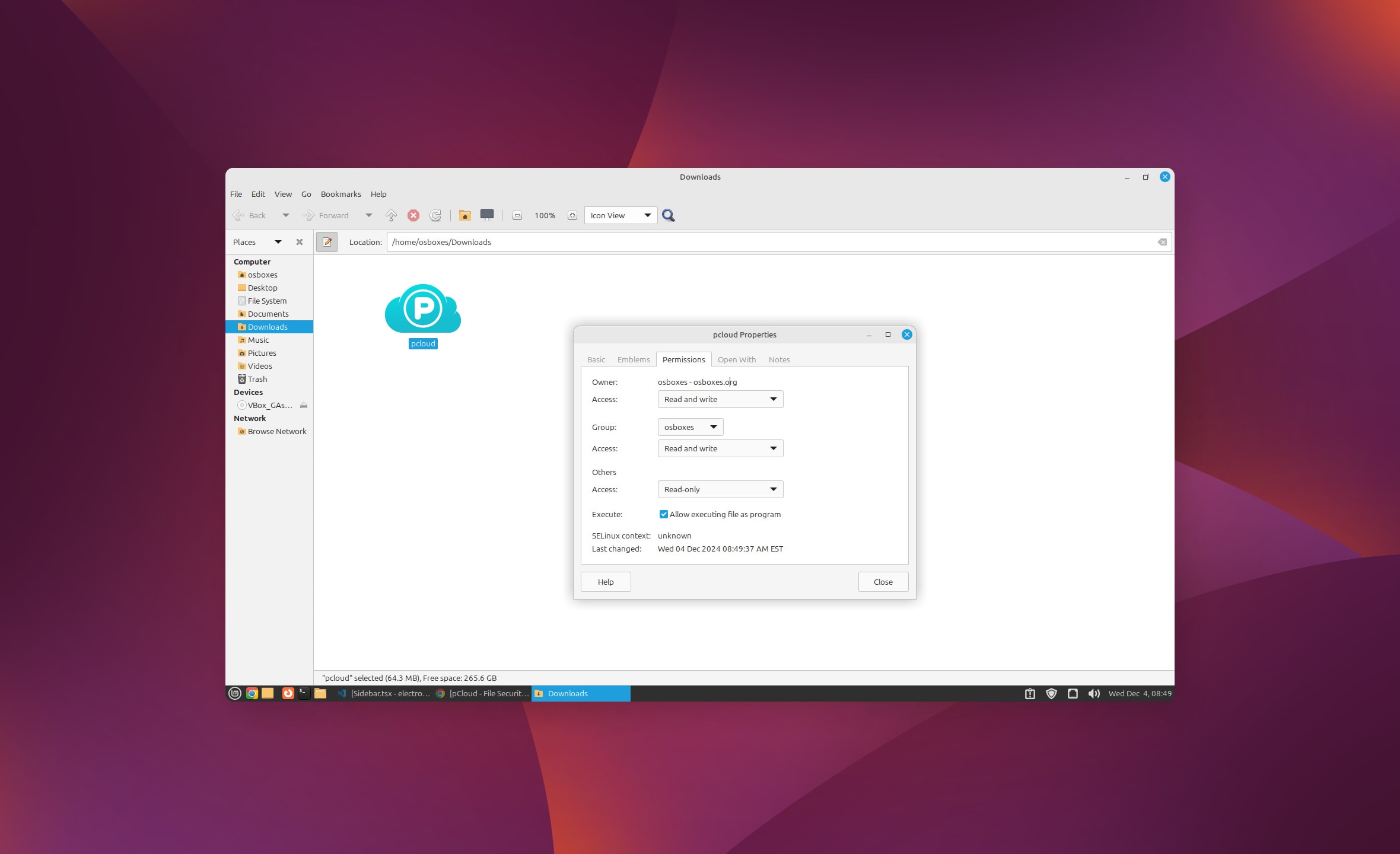Viewport: 1400px width, 854px height.
Task: Click the volume icon in system tray
Action: pos(1093,693)
